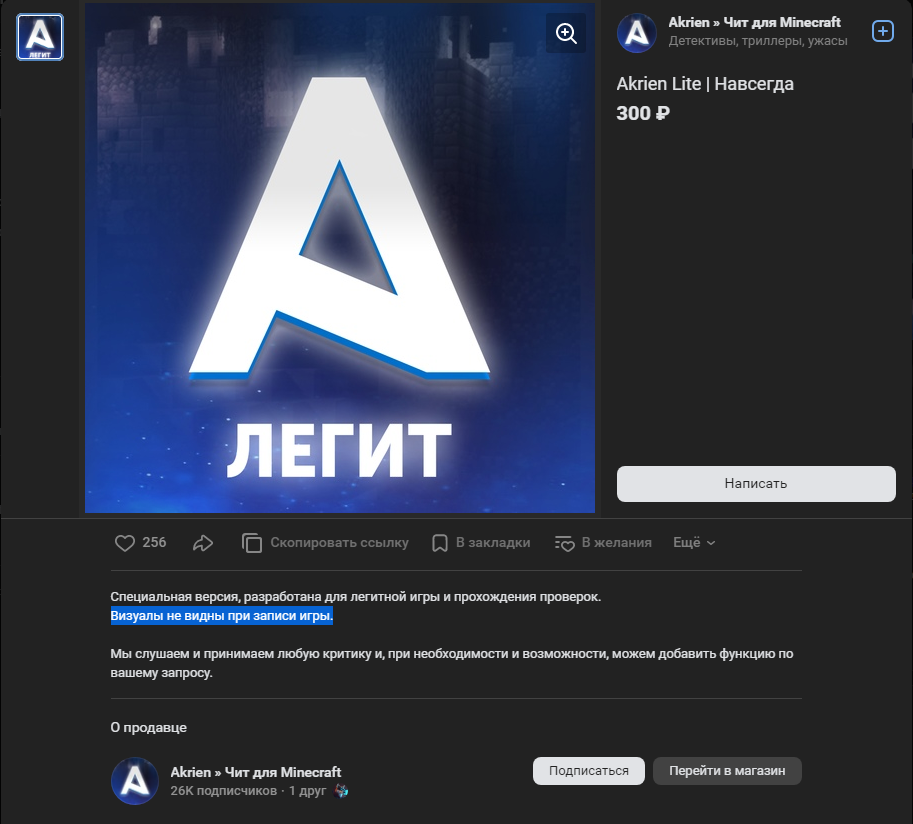
Task: Click the small friend avatar beside 1 друг
Action: point(341,791)
